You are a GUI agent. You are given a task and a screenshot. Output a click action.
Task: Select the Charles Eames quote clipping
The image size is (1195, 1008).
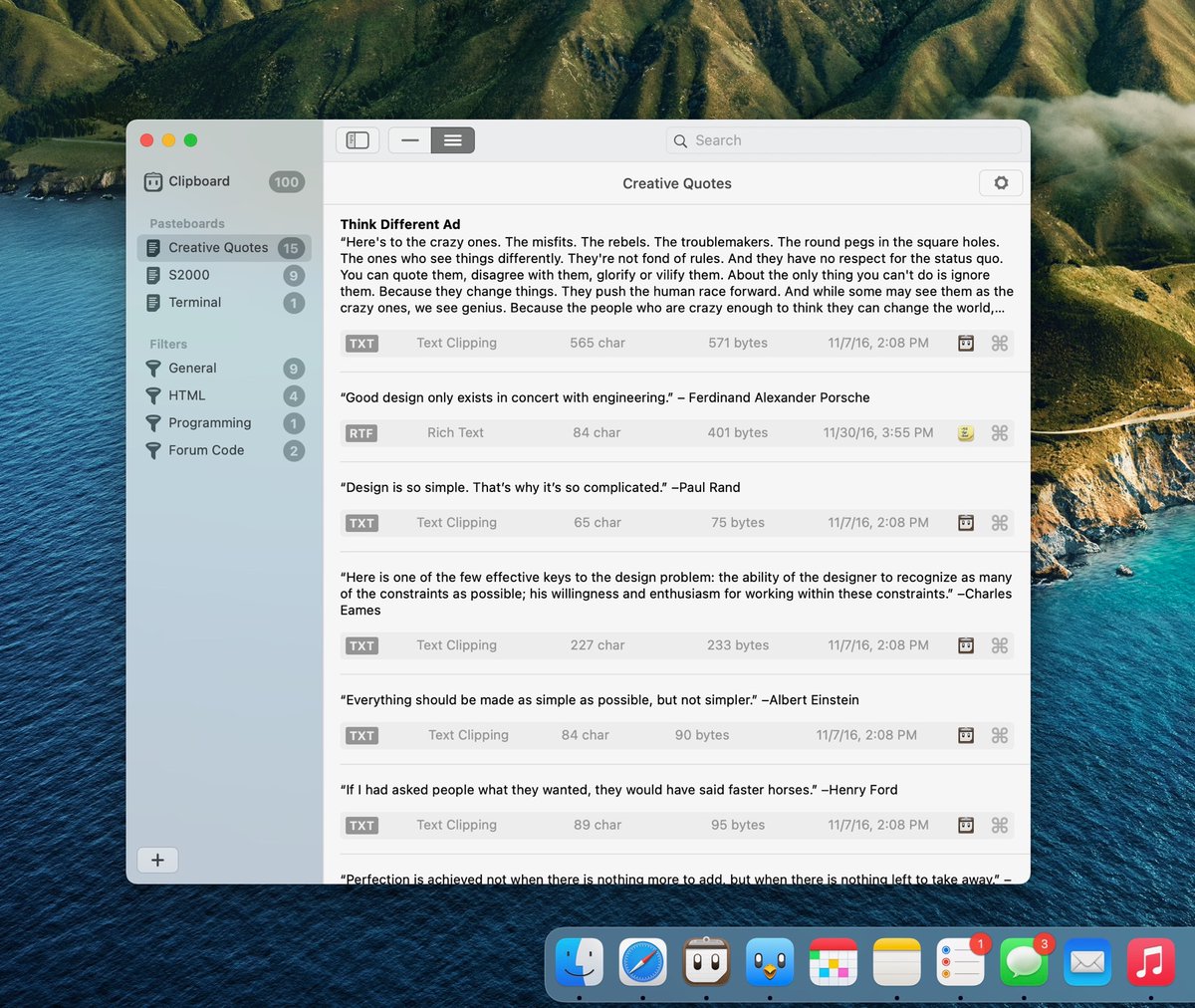(x=676, y=594)
